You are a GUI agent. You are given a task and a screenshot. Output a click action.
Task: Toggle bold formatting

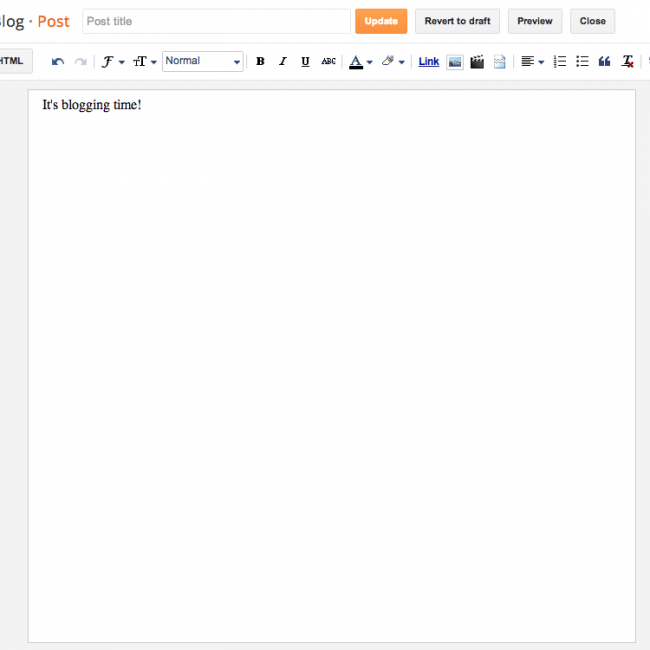260,62
